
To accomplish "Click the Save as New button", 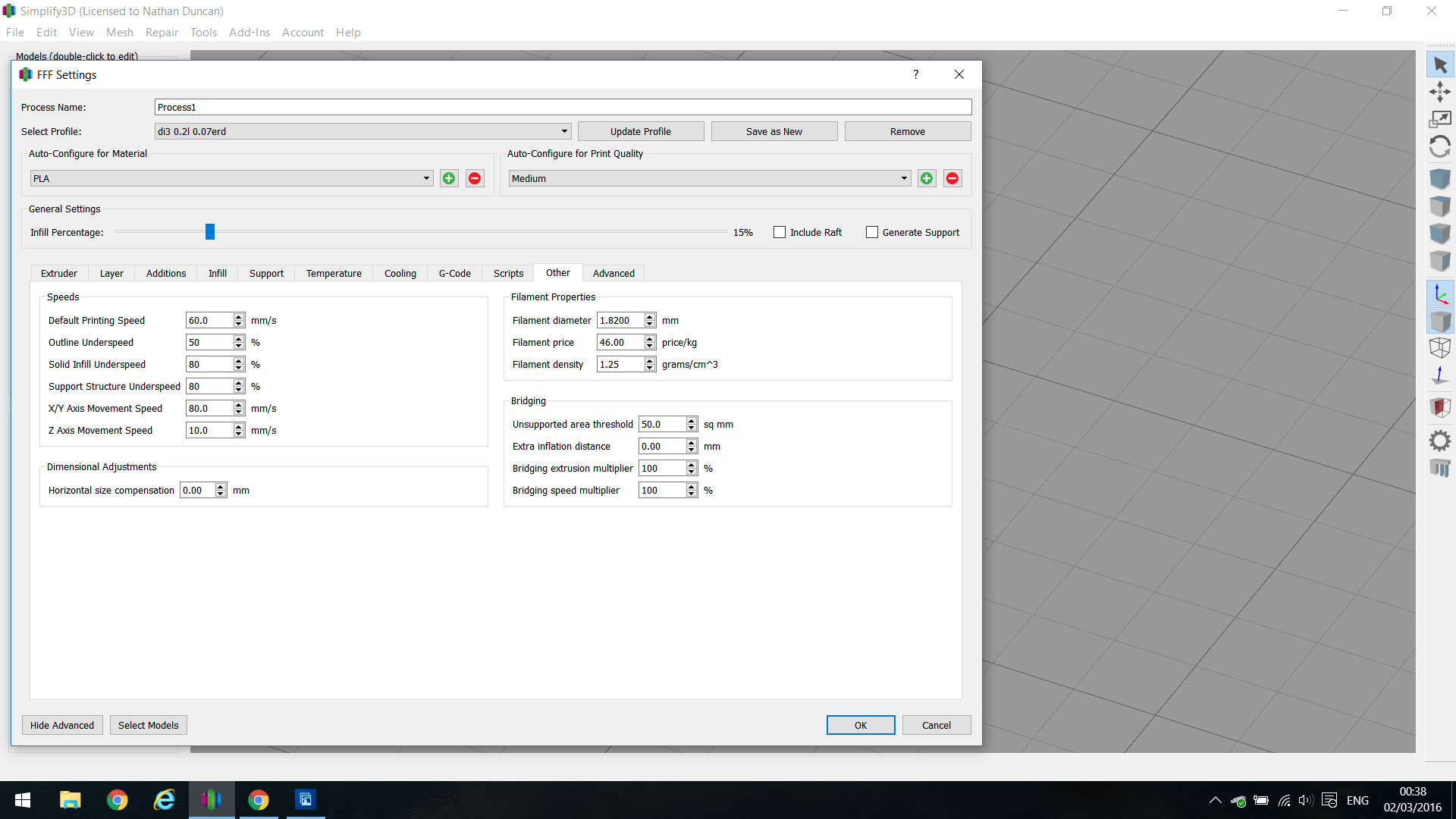I will [774, 131].
